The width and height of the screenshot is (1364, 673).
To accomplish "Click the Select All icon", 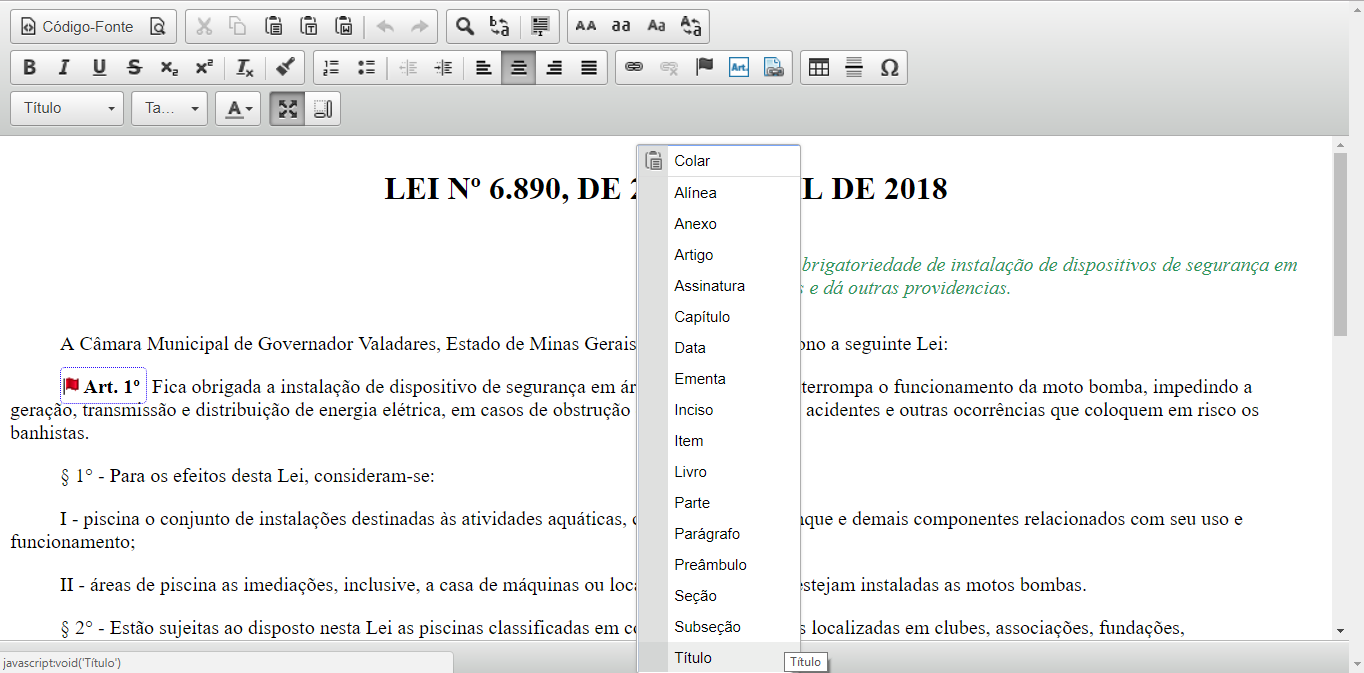I will 541,27.
